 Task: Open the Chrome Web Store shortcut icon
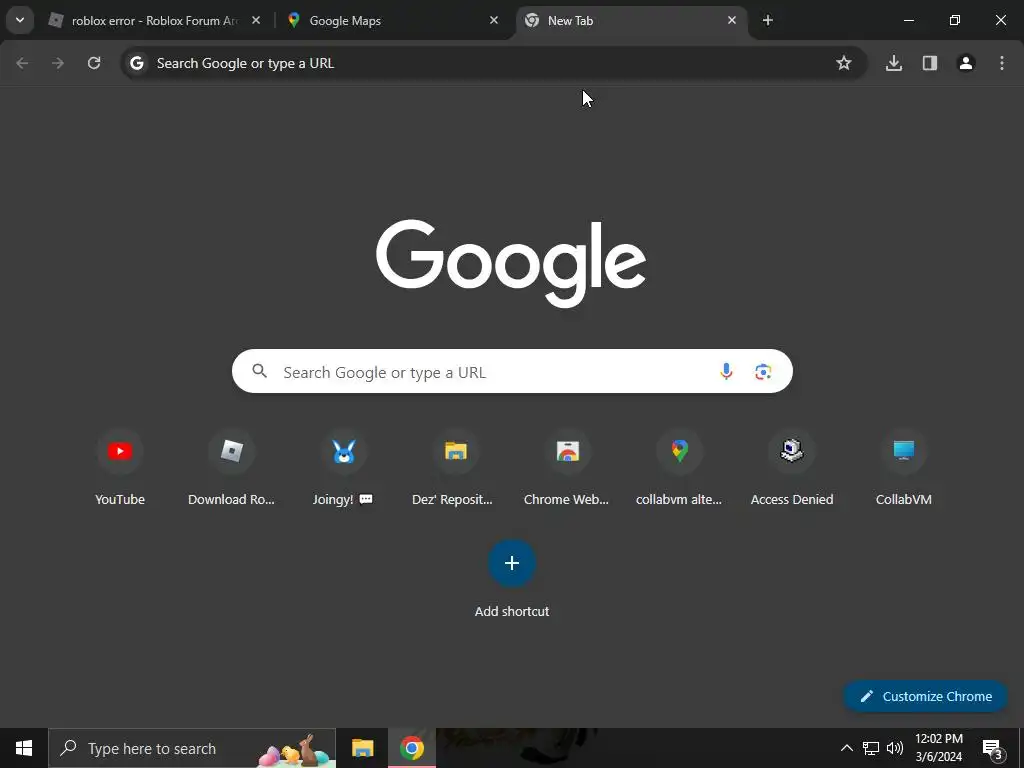[x=568, y=451]
